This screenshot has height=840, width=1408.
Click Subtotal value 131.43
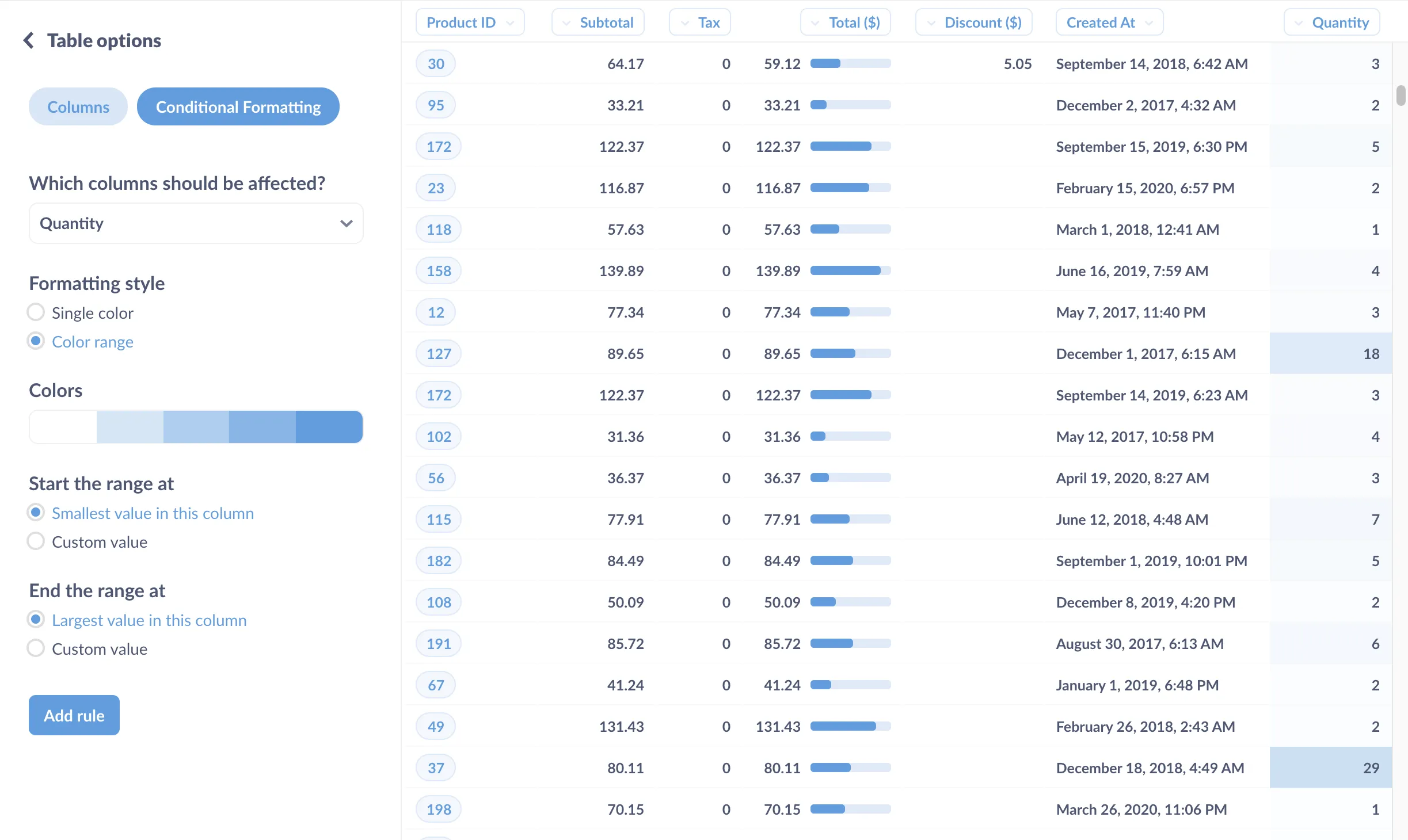click(622, 727)
